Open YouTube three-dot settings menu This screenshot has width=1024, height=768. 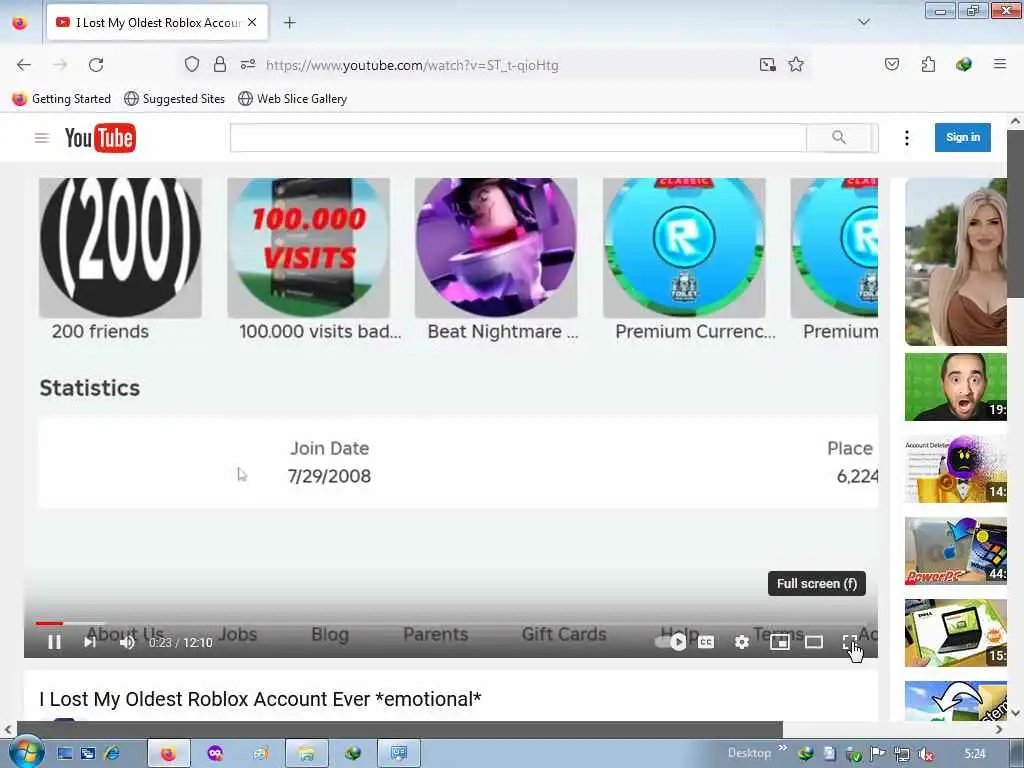[906, 138]
